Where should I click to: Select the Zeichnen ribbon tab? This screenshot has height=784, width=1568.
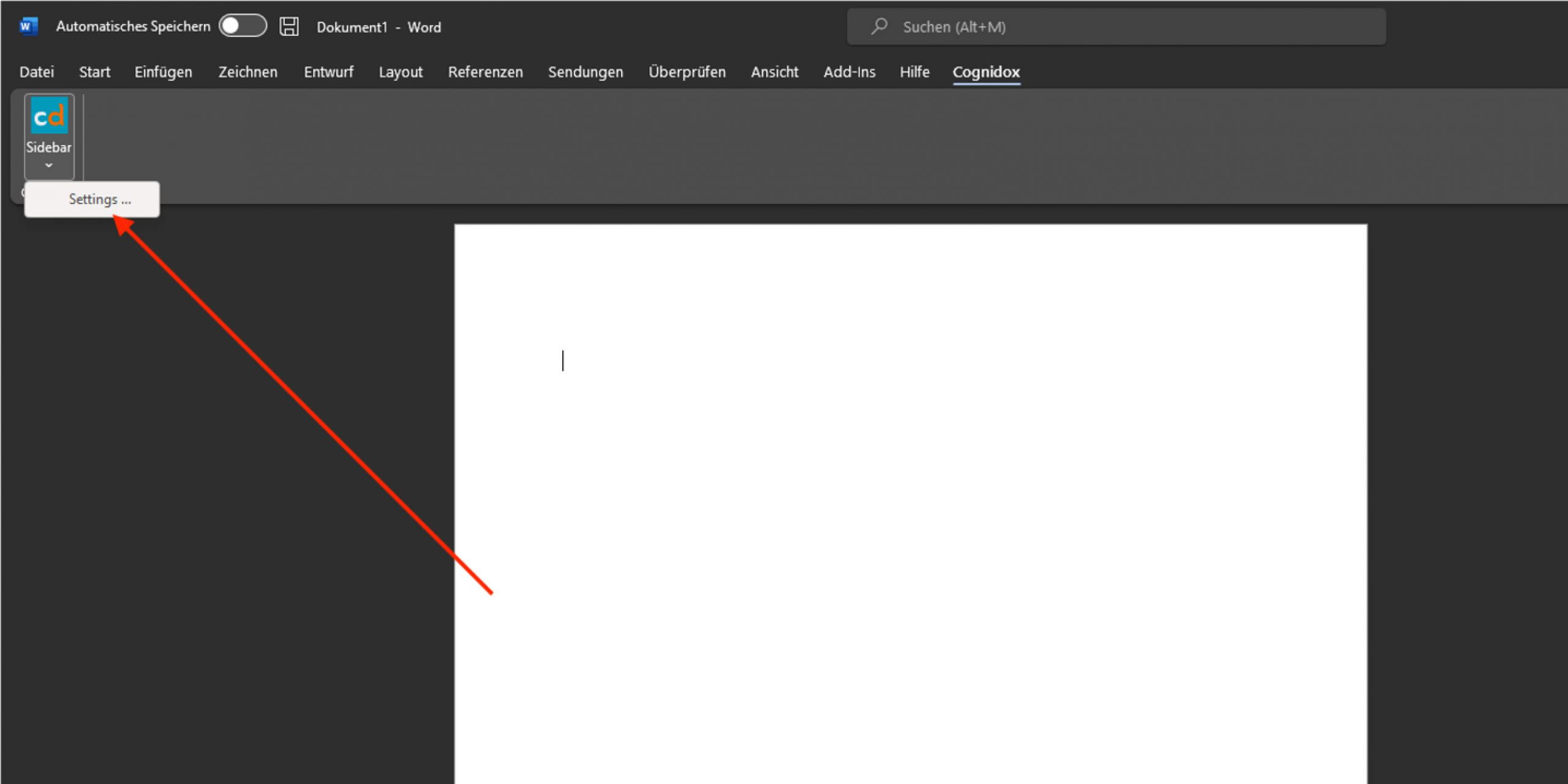(x=247, y=72)
